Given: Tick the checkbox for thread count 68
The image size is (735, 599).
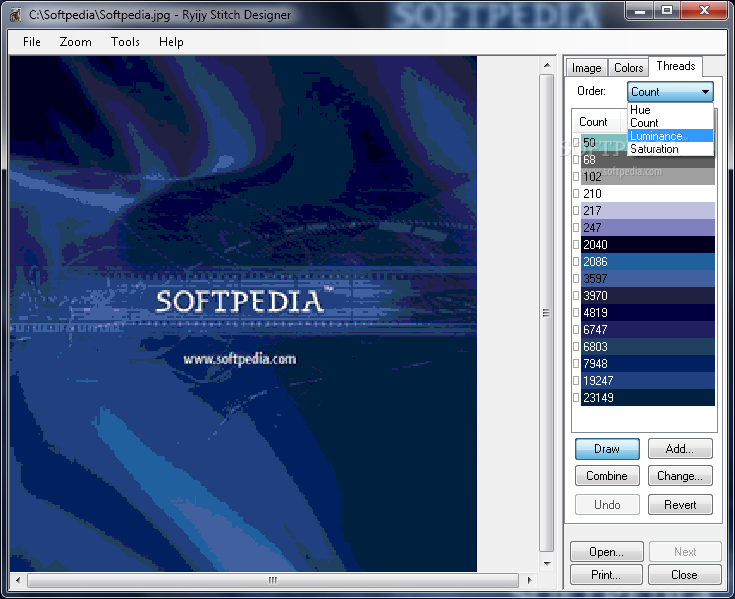Looking at the screenshot, I should (576, 159).
